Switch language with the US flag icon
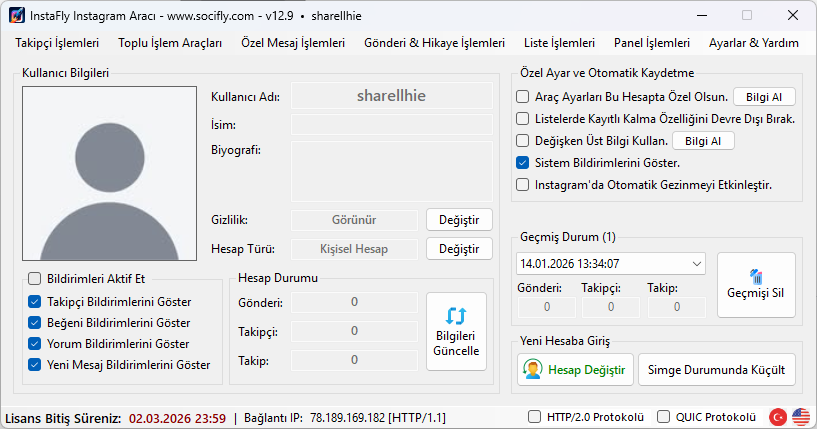Viewport: 817px width, 429px height. pyautogui.click(x=801, y=417)
